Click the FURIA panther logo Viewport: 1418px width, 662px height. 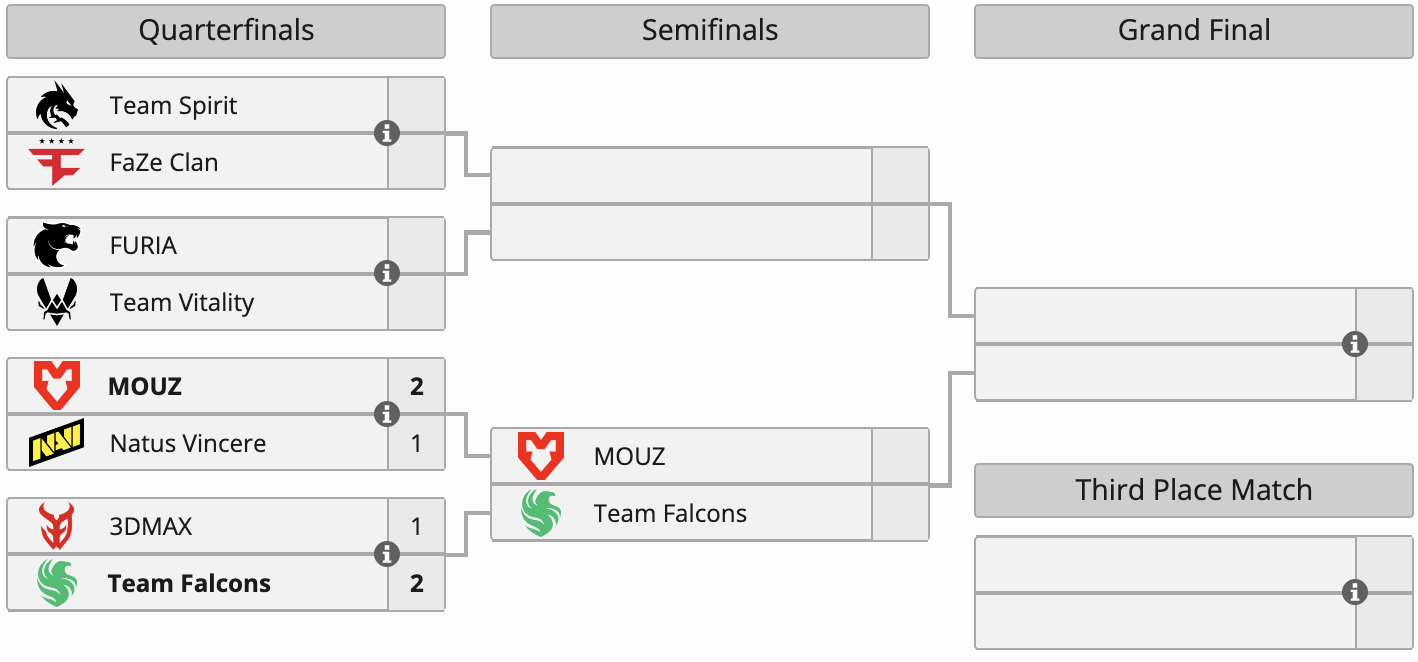click(57, 245)
